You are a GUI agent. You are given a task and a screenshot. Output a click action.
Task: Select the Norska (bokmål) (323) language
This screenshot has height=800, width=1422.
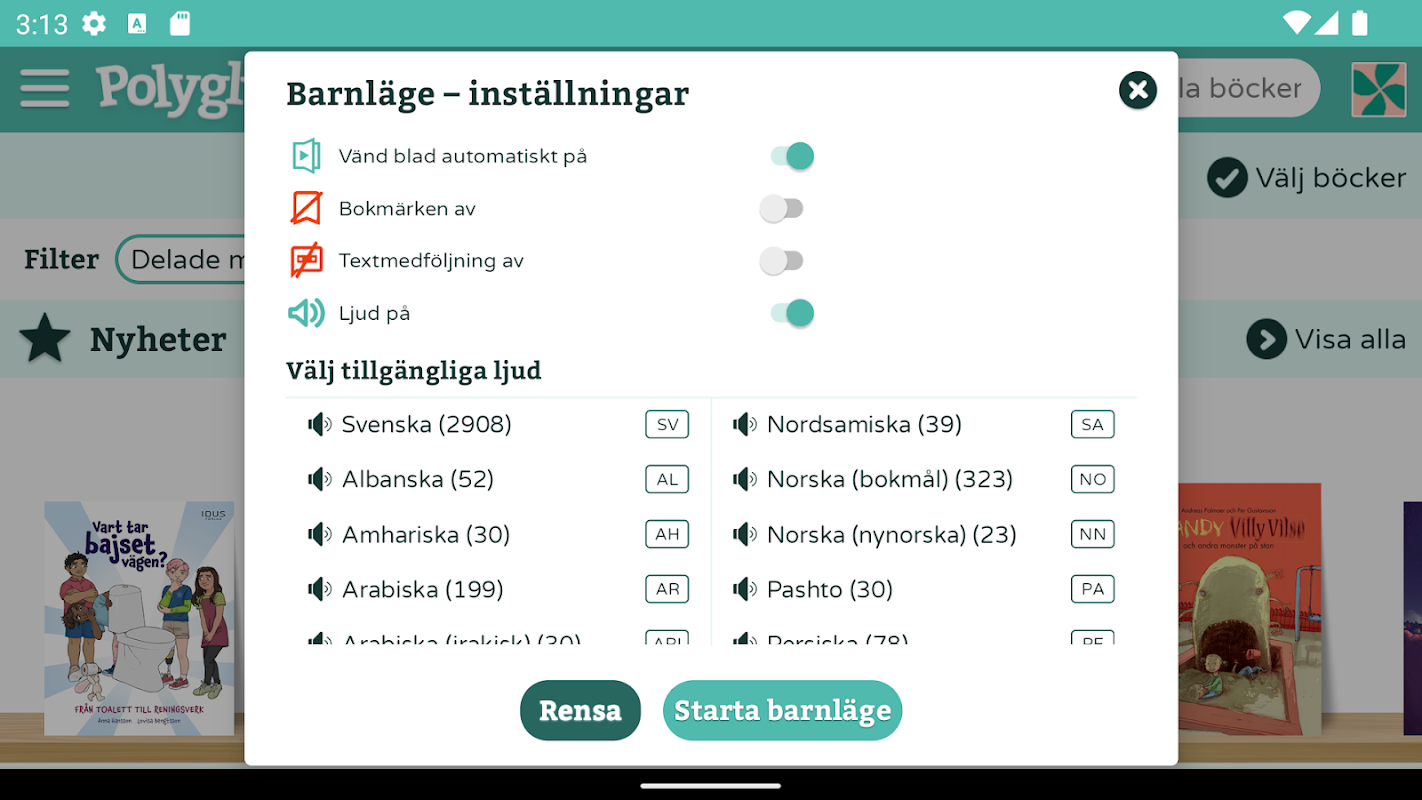tap(923, 479)
